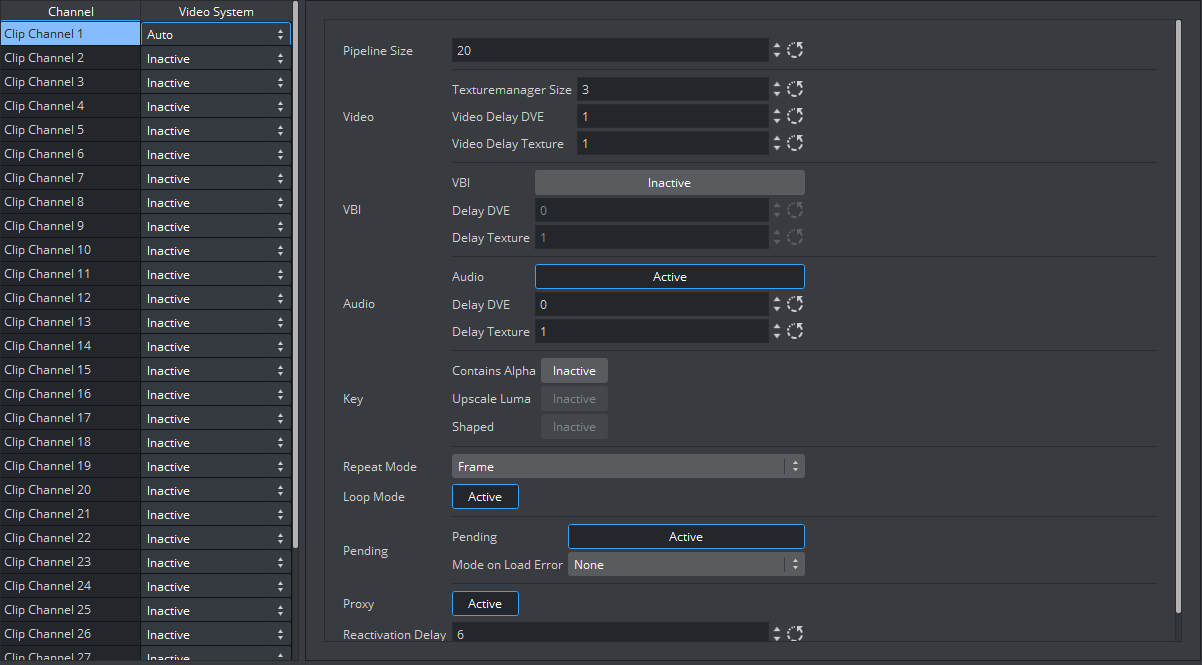Open the Repeat Mode dropdown
Viewport: 1202px width, 665px height.
tap(627, 466)
